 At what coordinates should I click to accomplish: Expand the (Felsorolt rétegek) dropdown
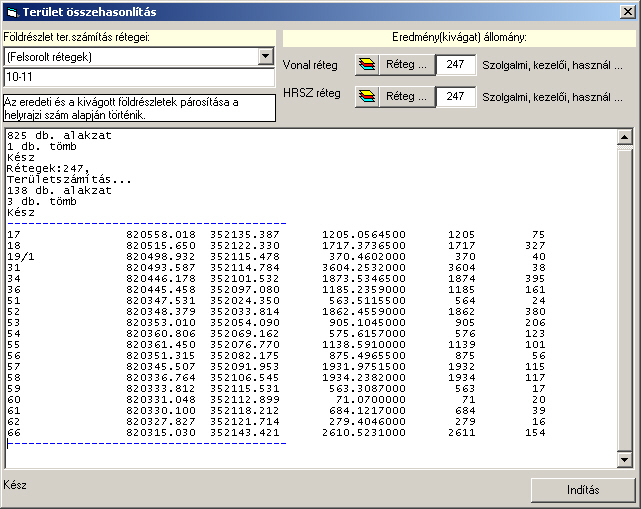click(x=266, y=56)
